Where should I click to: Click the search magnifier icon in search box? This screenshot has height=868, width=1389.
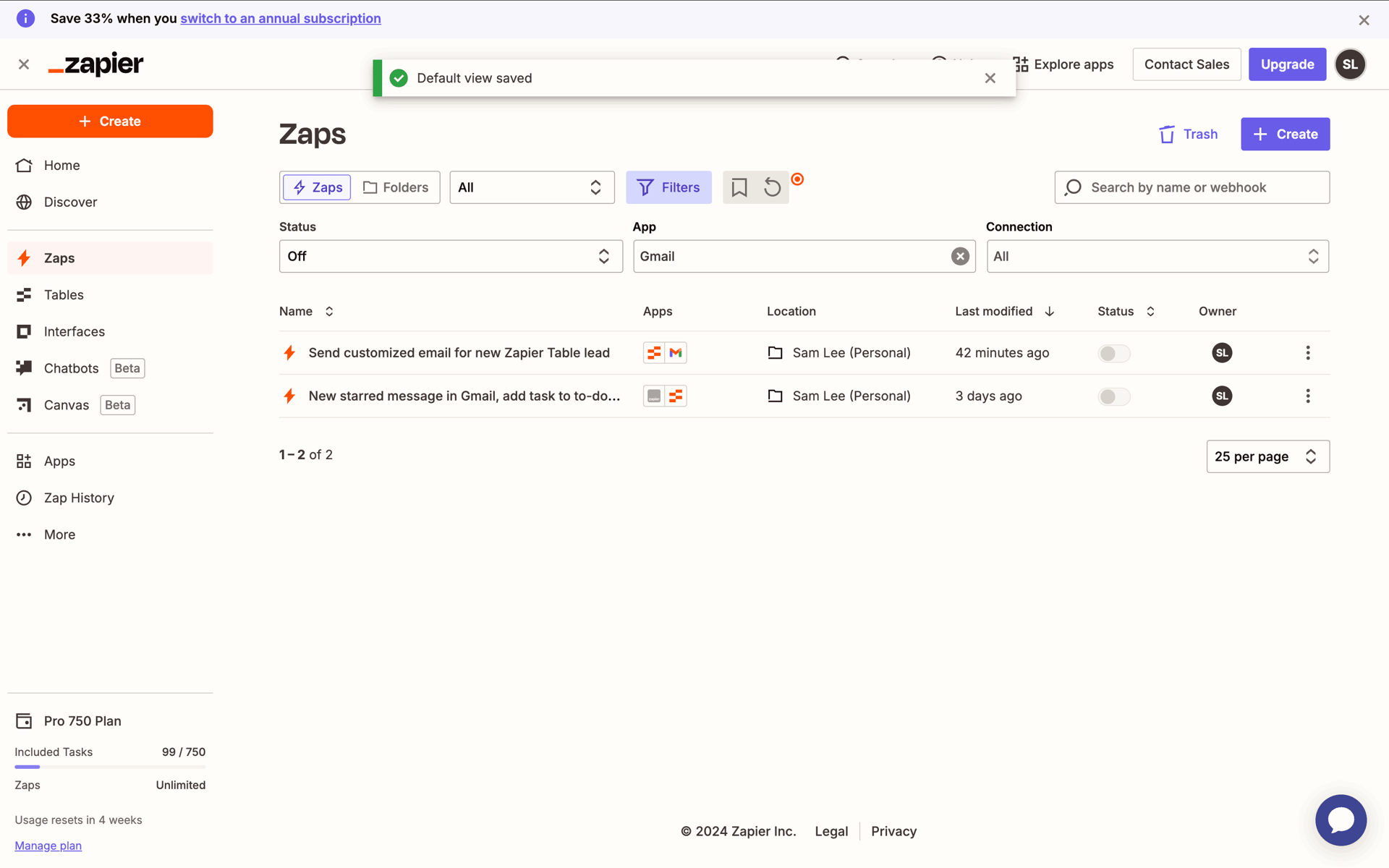tap(1074, 187)
